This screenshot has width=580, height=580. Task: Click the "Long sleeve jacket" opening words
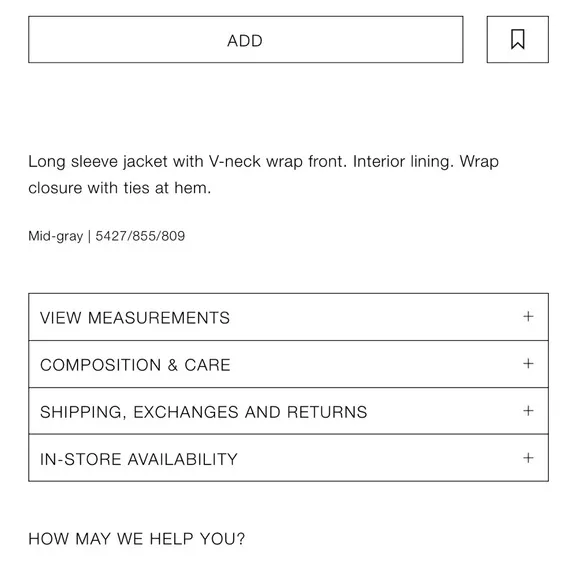tap(98, 162)
